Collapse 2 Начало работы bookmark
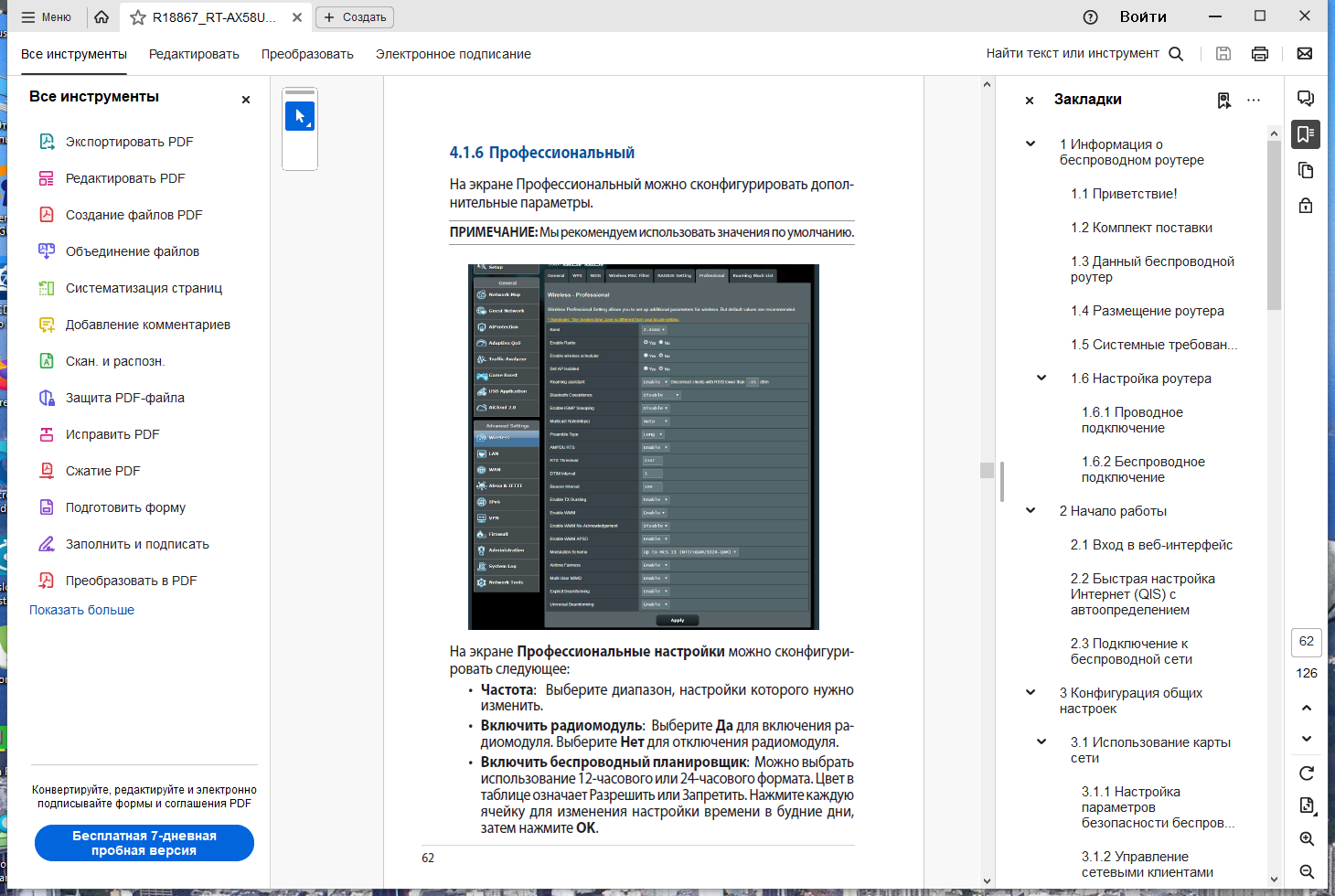The height and width of the screenshot is (896, 1335). click(x=1031, y=510)
